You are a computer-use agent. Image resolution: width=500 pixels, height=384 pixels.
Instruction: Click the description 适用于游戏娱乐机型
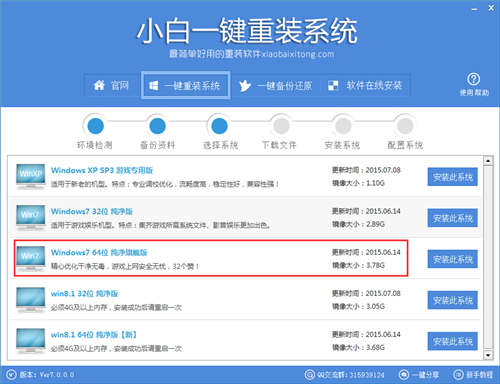point(160,225)
